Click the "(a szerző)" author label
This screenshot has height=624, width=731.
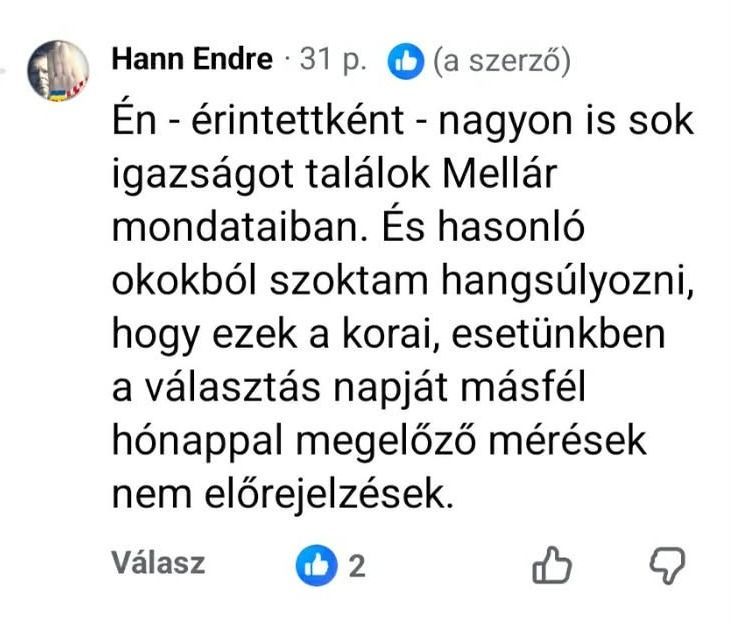tap(501, 62)
